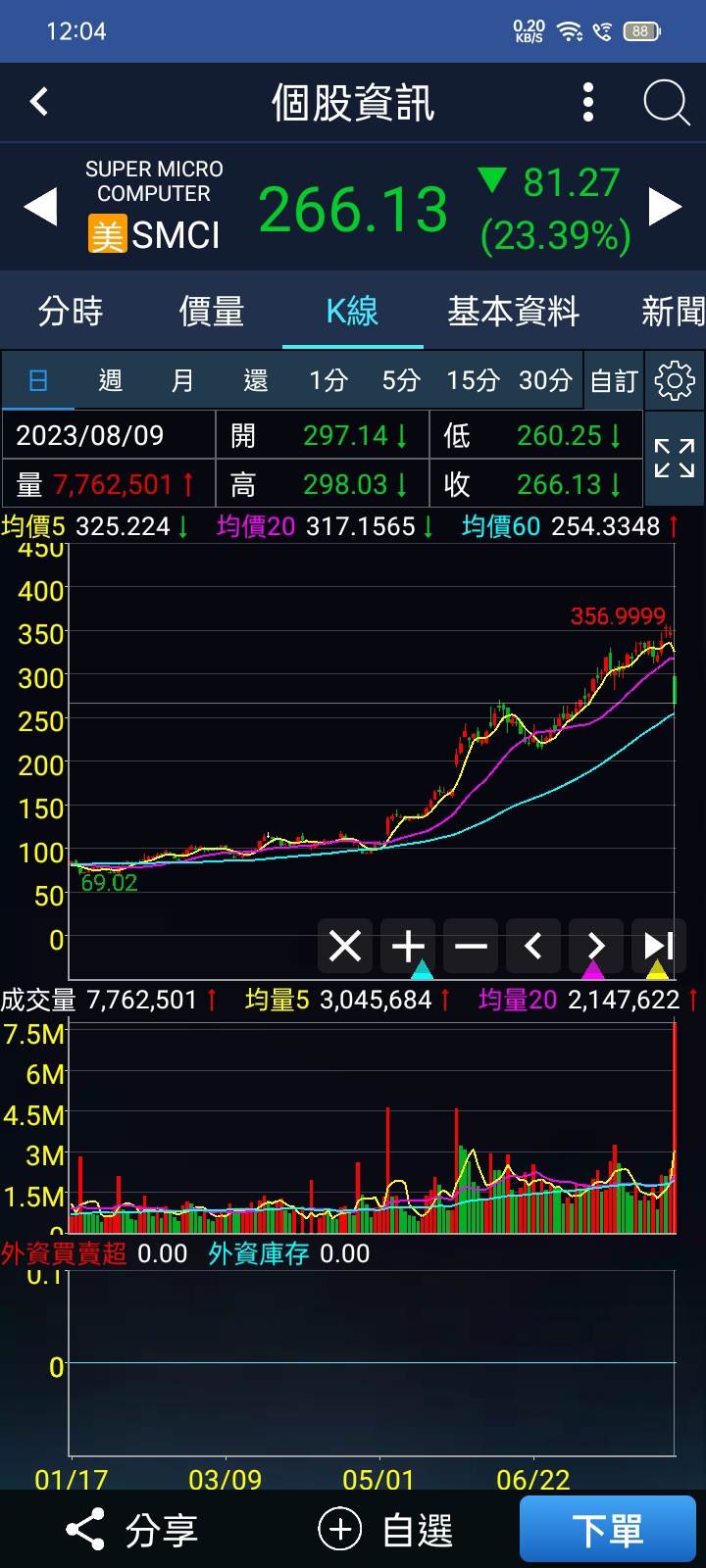Tap the open price 297.14
This screenshot has height=1568, width=706.
coord(345,435)
